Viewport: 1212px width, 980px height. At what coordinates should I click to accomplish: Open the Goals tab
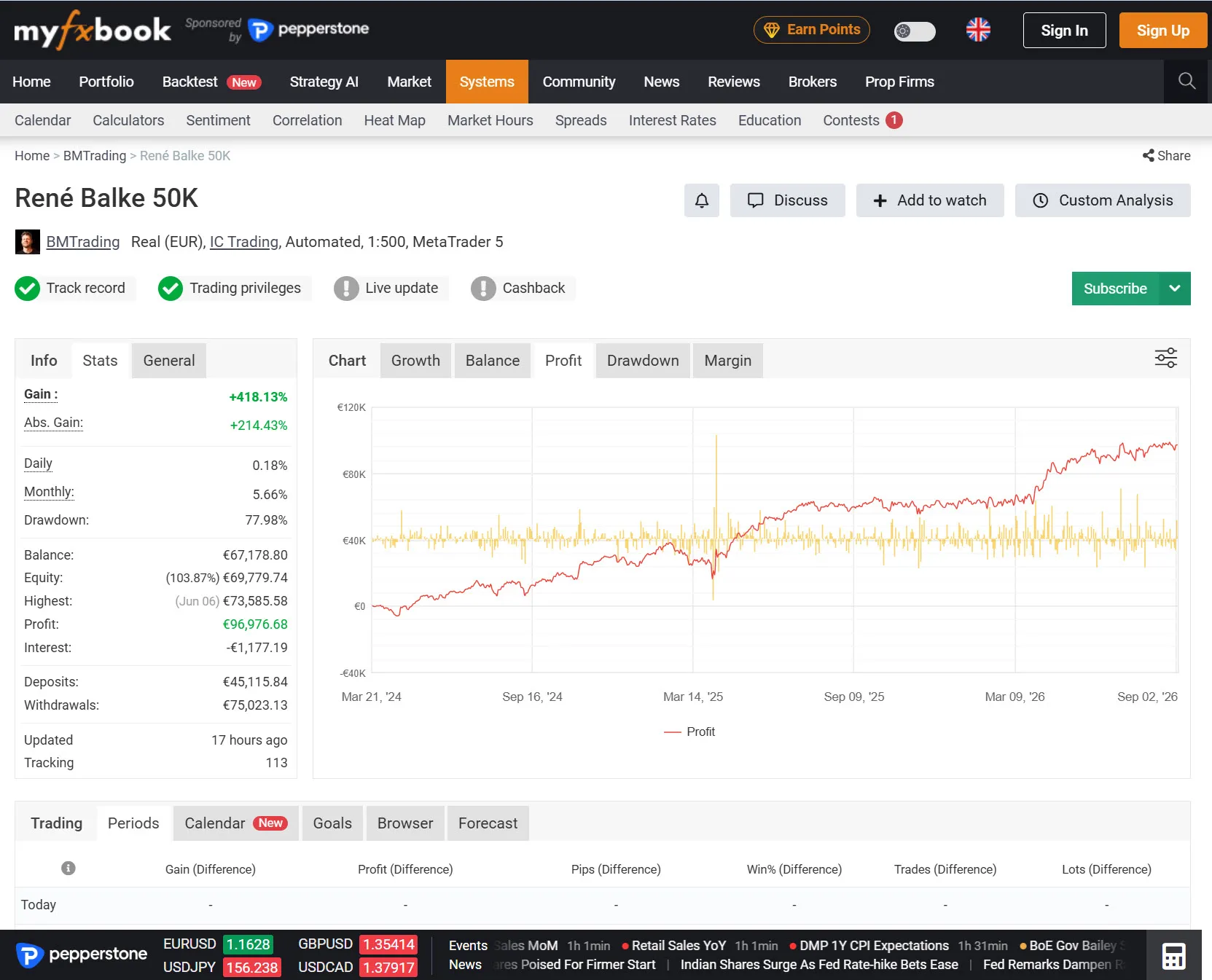(332, 823)
